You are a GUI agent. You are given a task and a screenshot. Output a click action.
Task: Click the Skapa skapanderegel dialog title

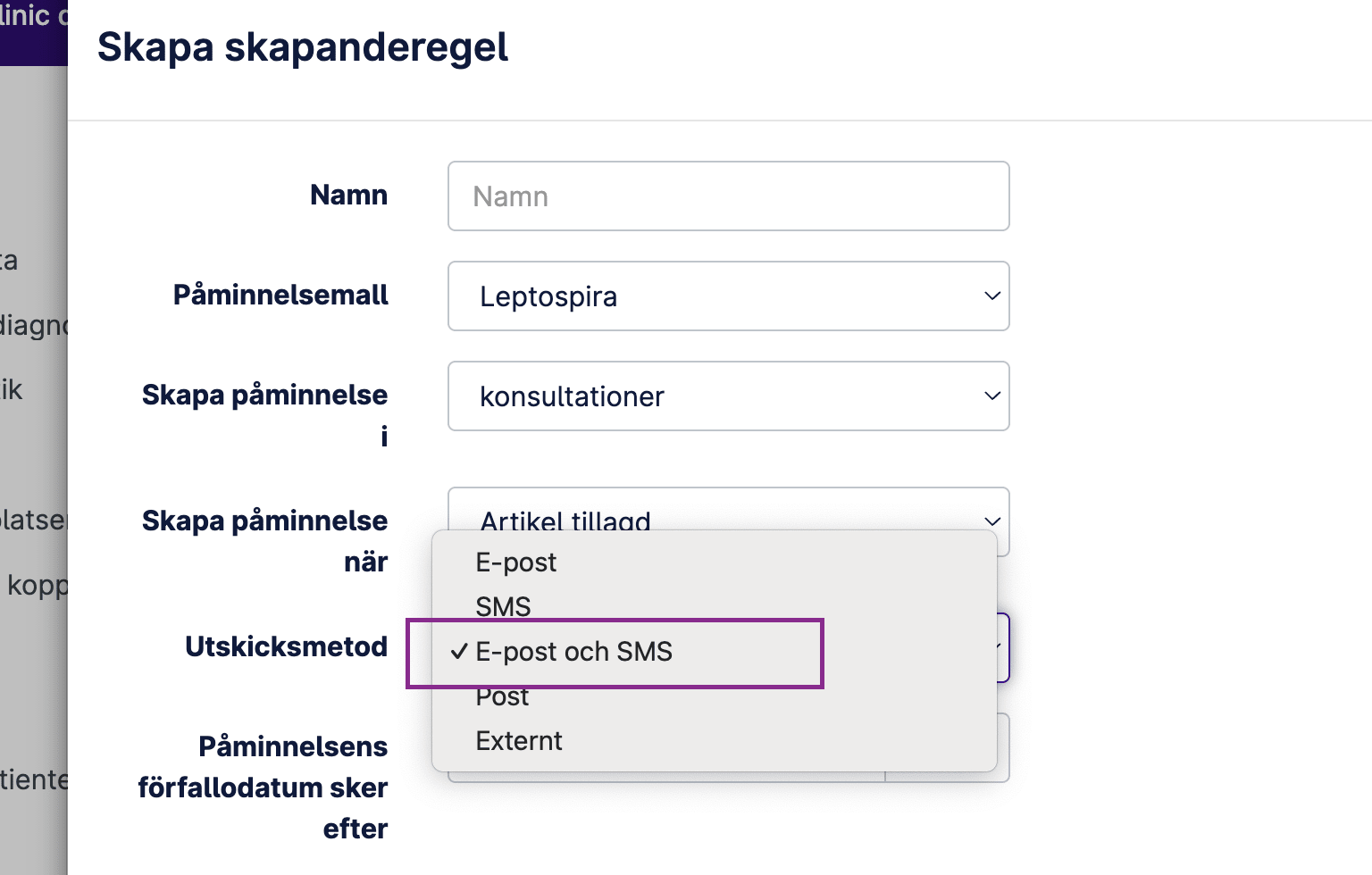303,47
